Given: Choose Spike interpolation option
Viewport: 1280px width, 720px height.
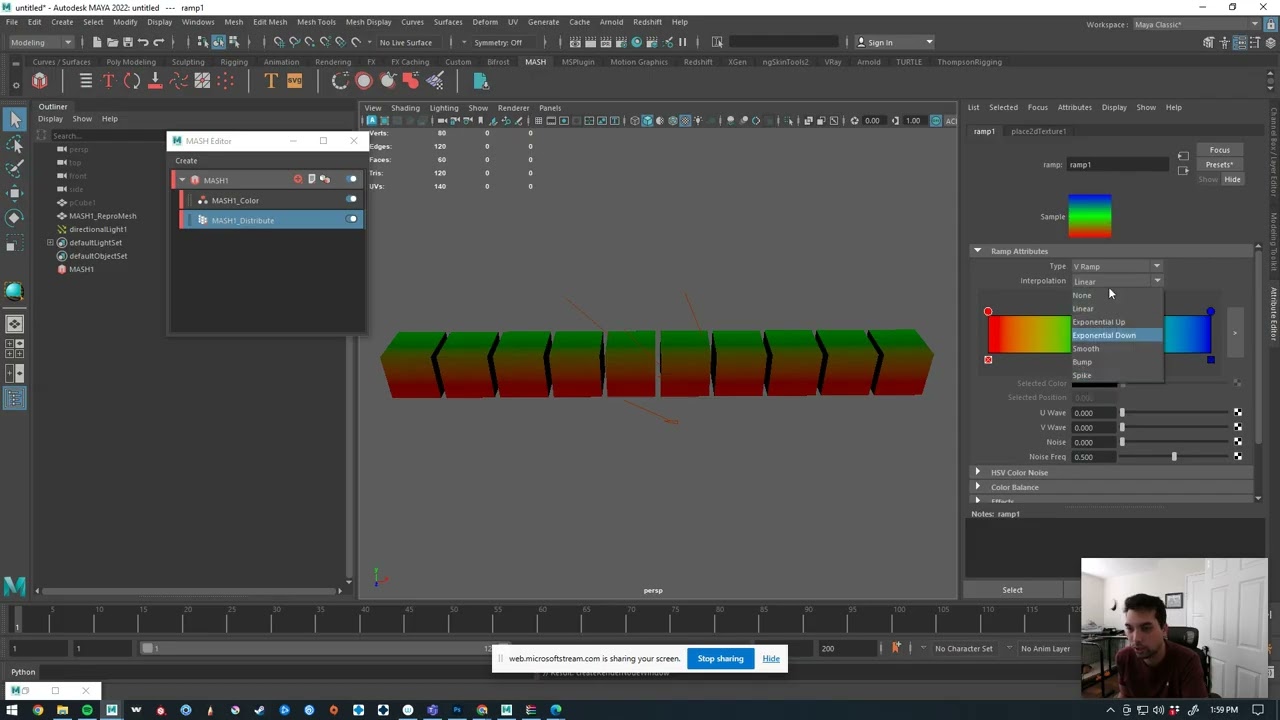Looking at the screenshot, I should coord(1117,375).
